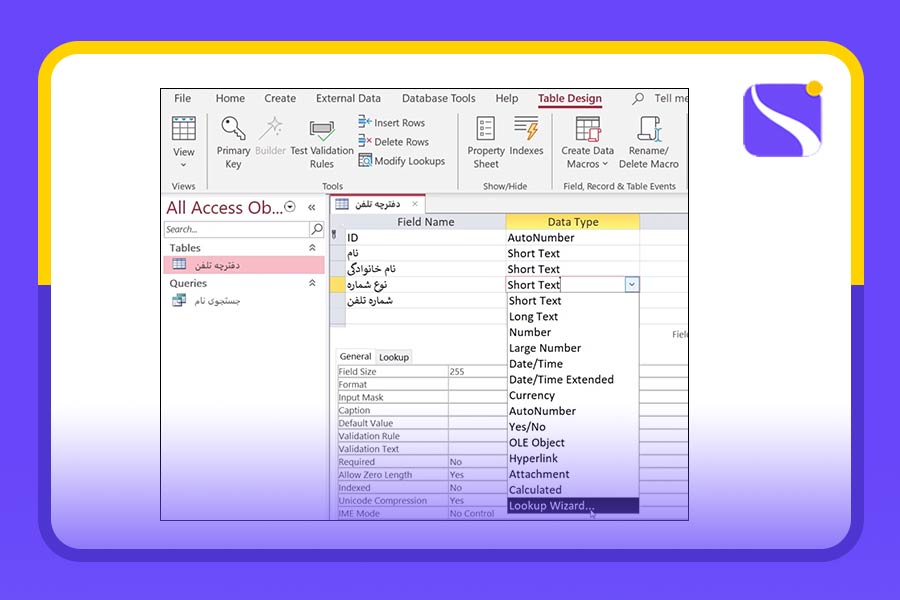
Task: Click the Field Name column header
Action: click(425, 222)
